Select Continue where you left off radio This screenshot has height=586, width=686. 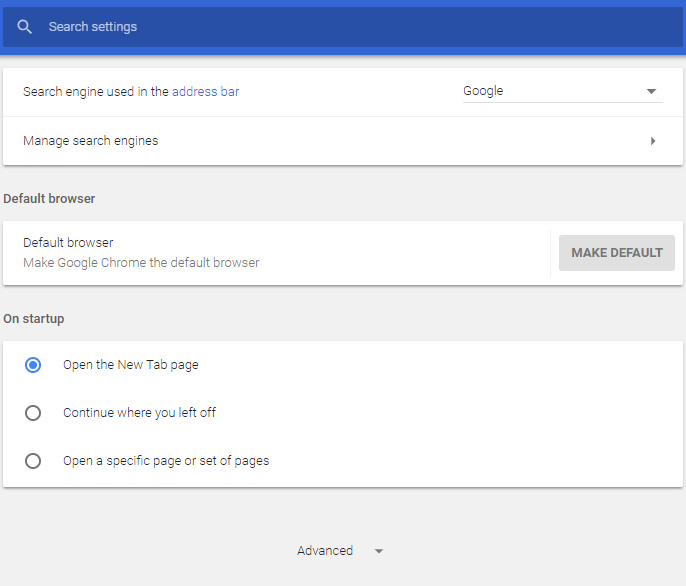(33, 413)
